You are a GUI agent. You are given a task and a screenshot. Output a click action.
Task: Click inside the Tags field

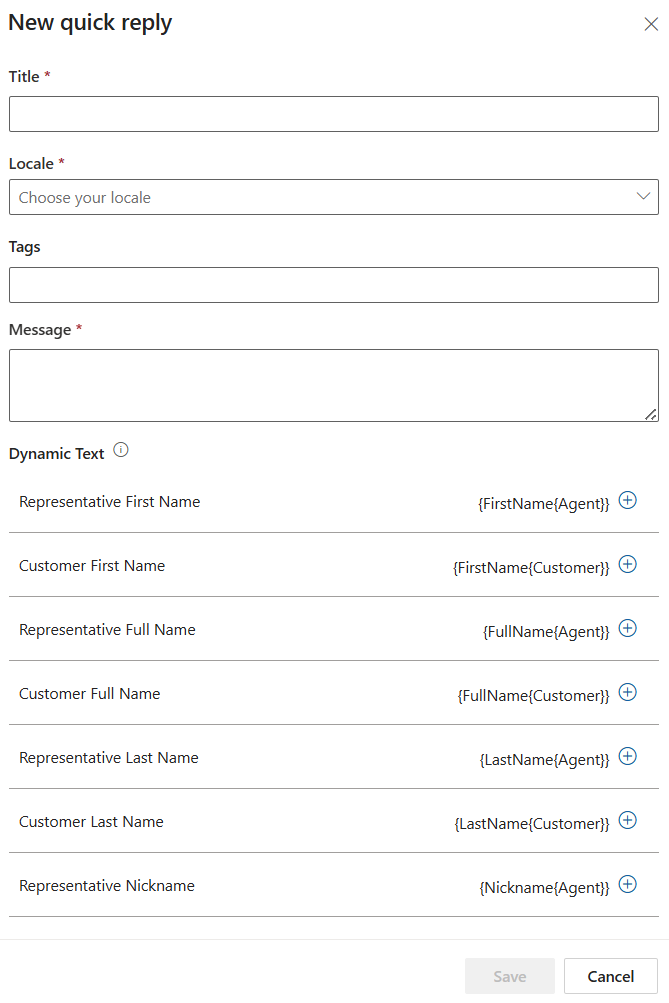pyautogui.click(x=334, y=285)
